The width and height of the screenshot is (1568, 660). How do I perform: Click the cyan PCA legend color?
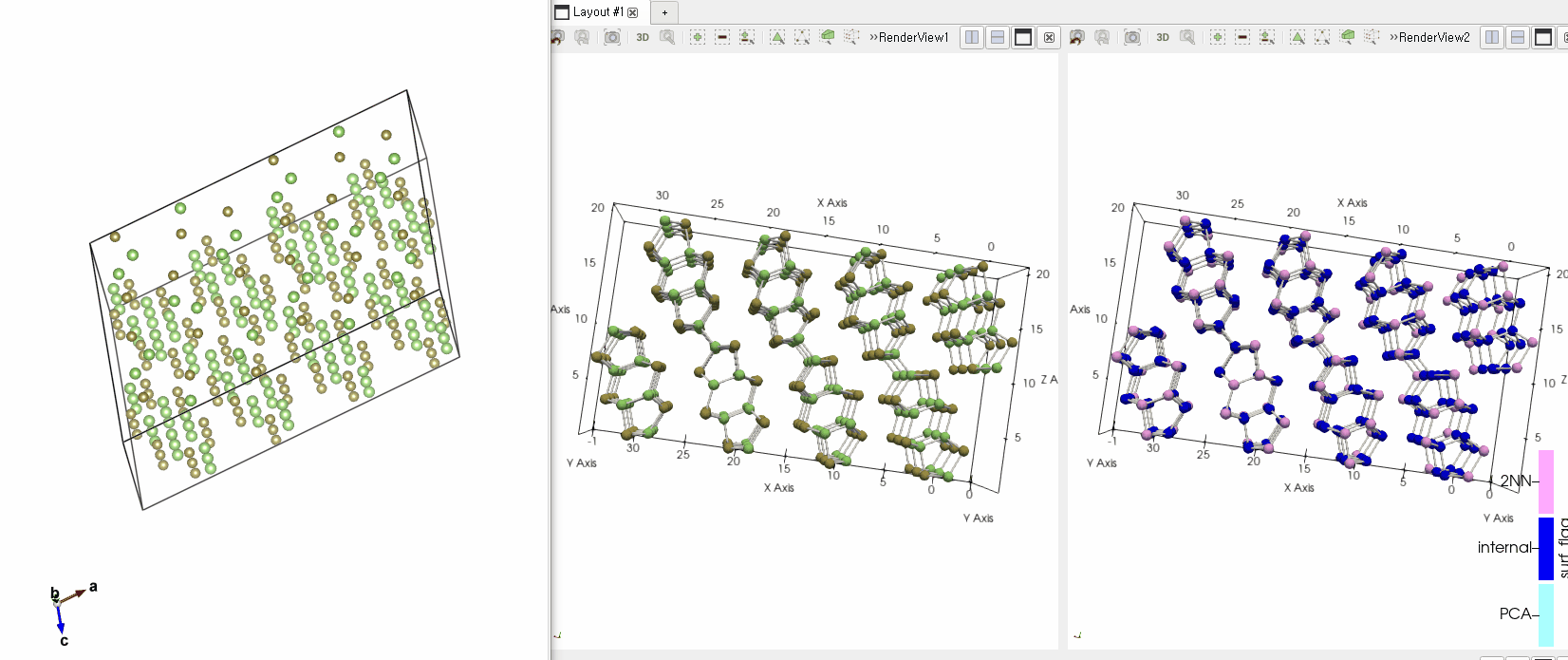(1546, 614)
